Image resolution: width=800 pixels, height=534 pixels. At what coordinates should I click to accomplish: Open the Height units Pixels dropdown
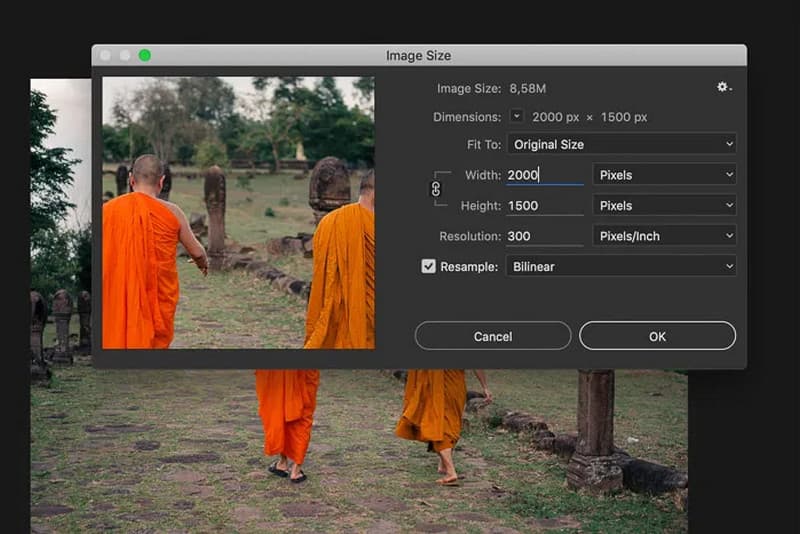click(664, 205)
